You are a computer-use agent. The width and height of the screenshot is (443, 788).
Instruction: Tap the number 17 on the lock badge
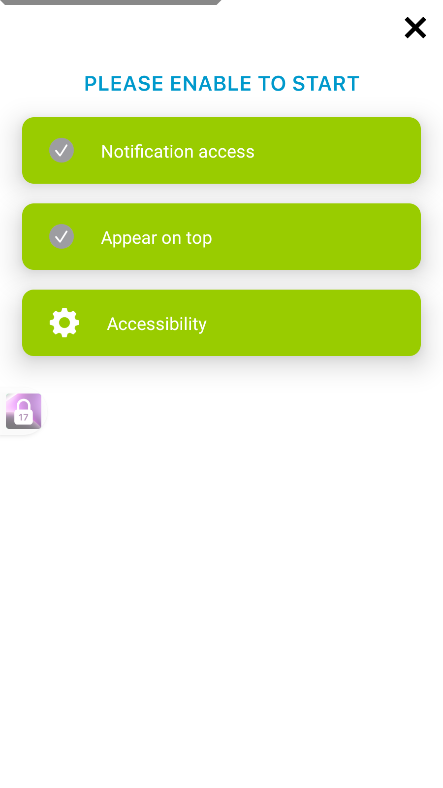click(23, 417)
